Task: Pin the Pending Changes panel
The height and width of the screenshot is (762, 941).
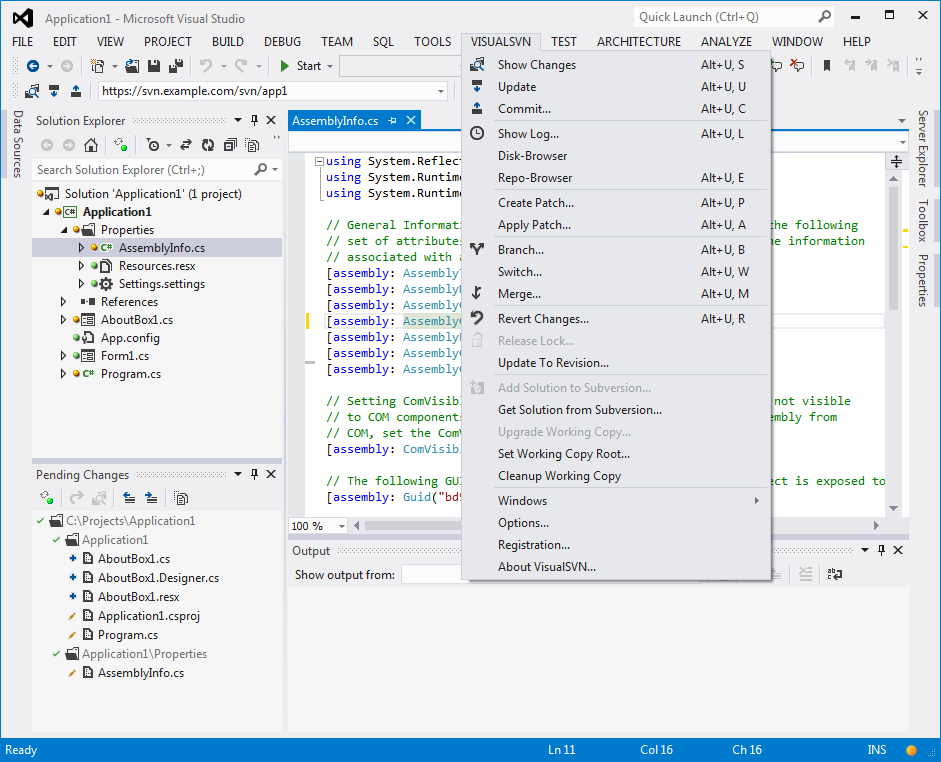Action: click(254, 475)
